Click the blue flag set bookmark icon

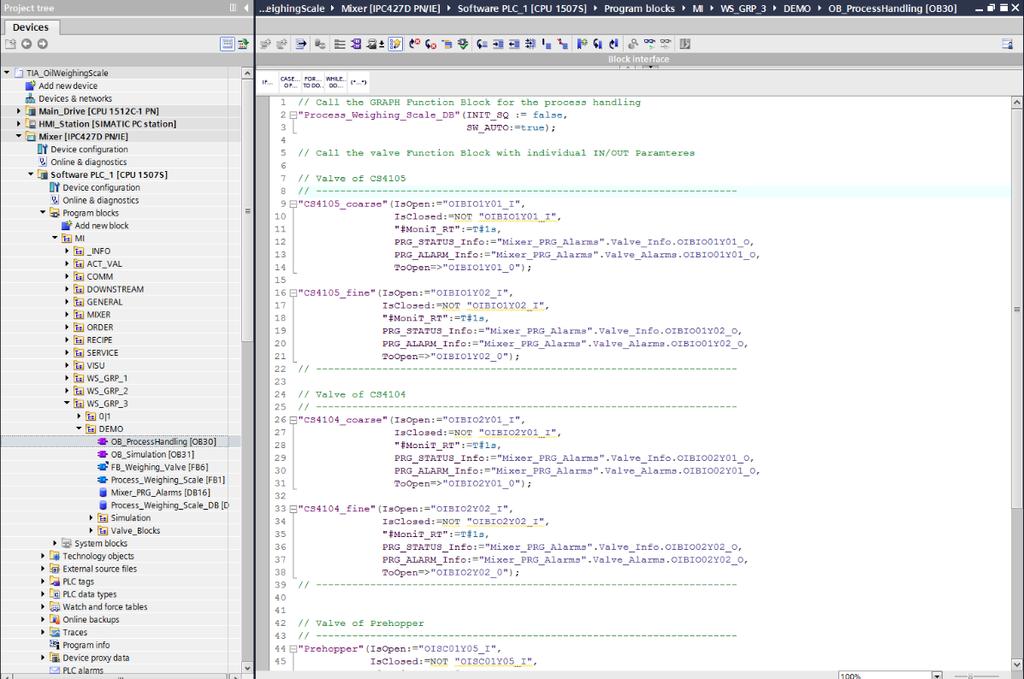click(581, 44)
